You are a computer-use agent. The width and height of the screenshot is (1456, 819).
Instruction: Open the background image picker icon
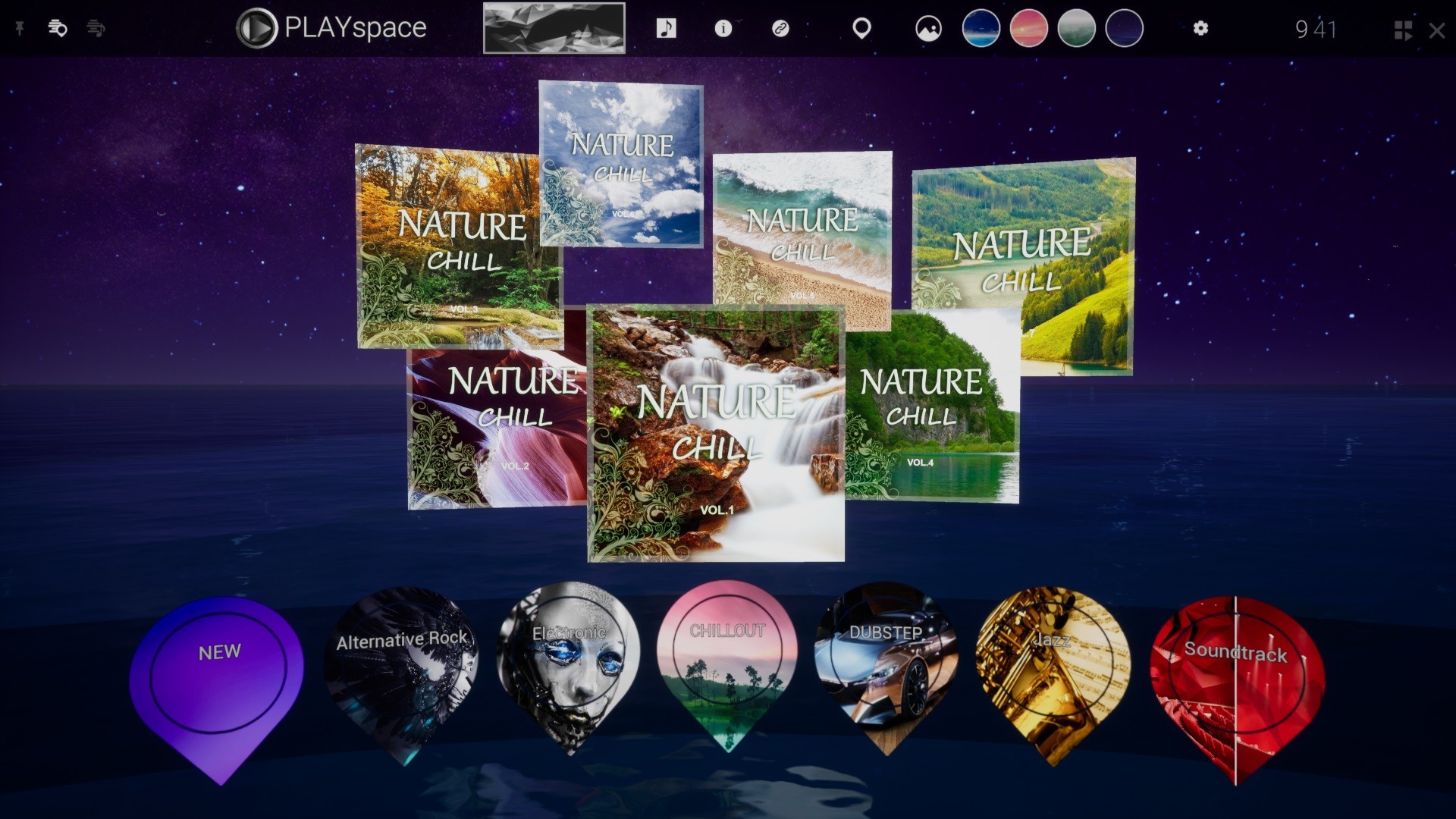[x=927, y=29]
